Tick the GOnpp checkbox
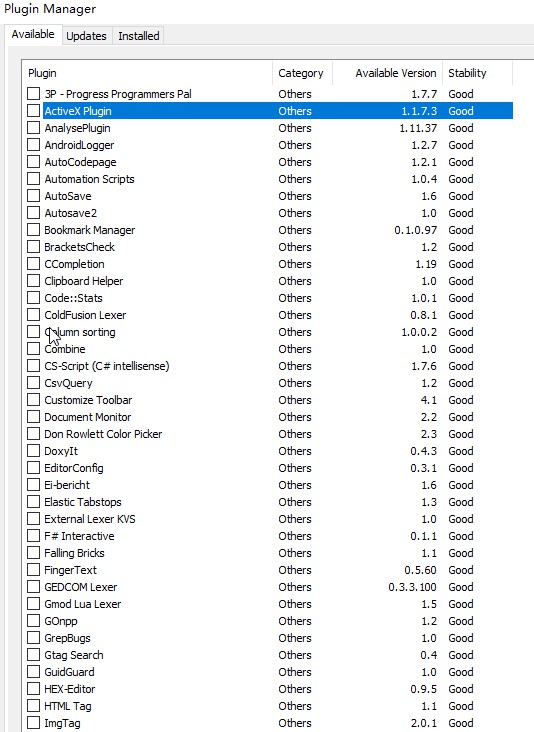The image size is (534, 732). [33, 621]
